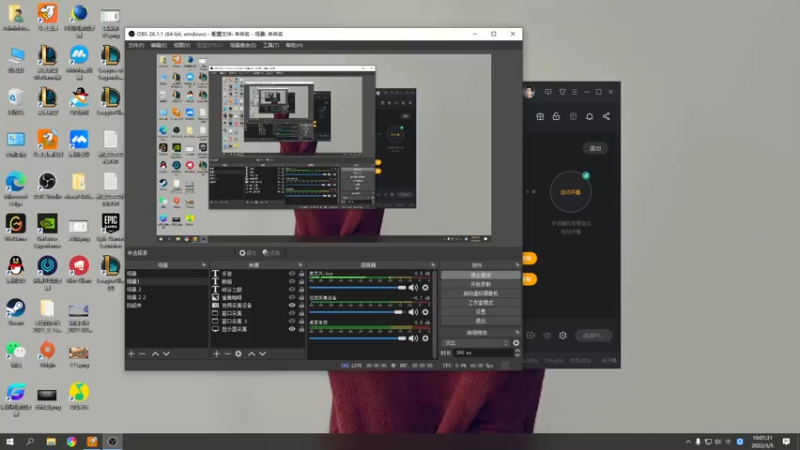
Task: Open the 淡出 scene transition dropdown
Action: click(x=476, y=343)
